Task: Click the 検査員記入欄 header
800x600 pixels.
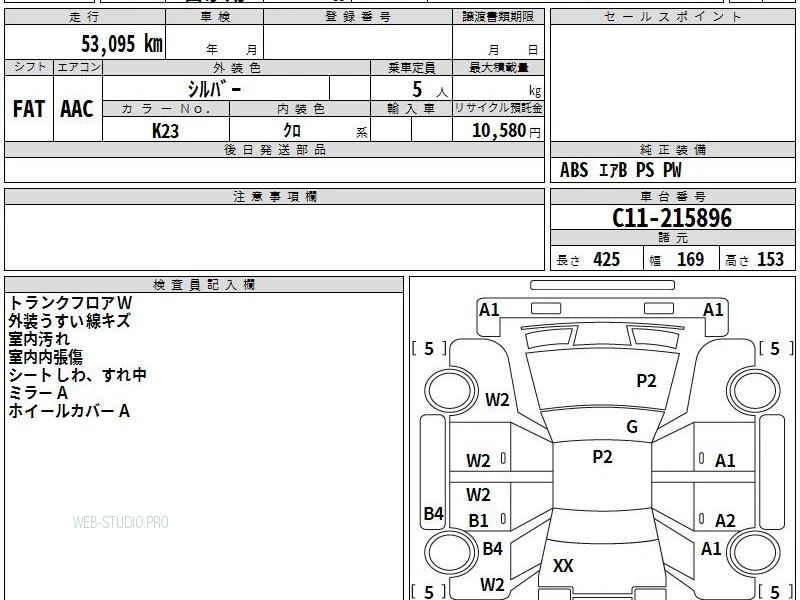Action: [x=204, y=285]
